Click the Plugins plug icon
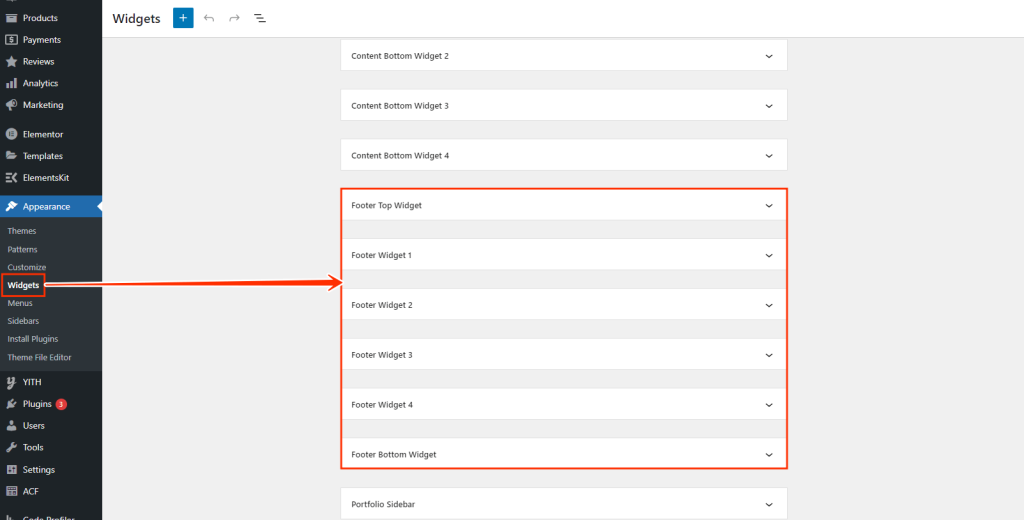1024x520 pixels. click(12, 404)
